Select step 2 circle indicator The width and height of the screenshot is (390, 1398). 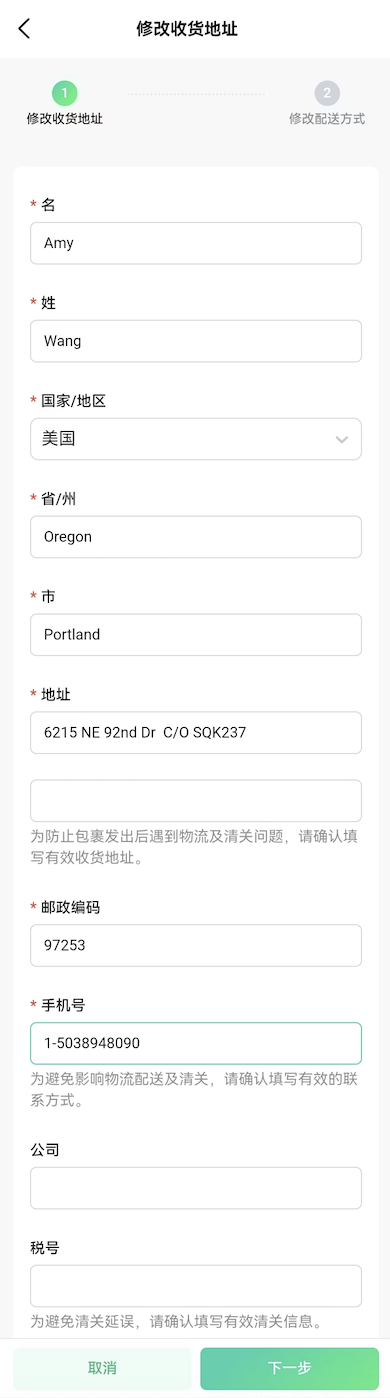tap(326, 93)
